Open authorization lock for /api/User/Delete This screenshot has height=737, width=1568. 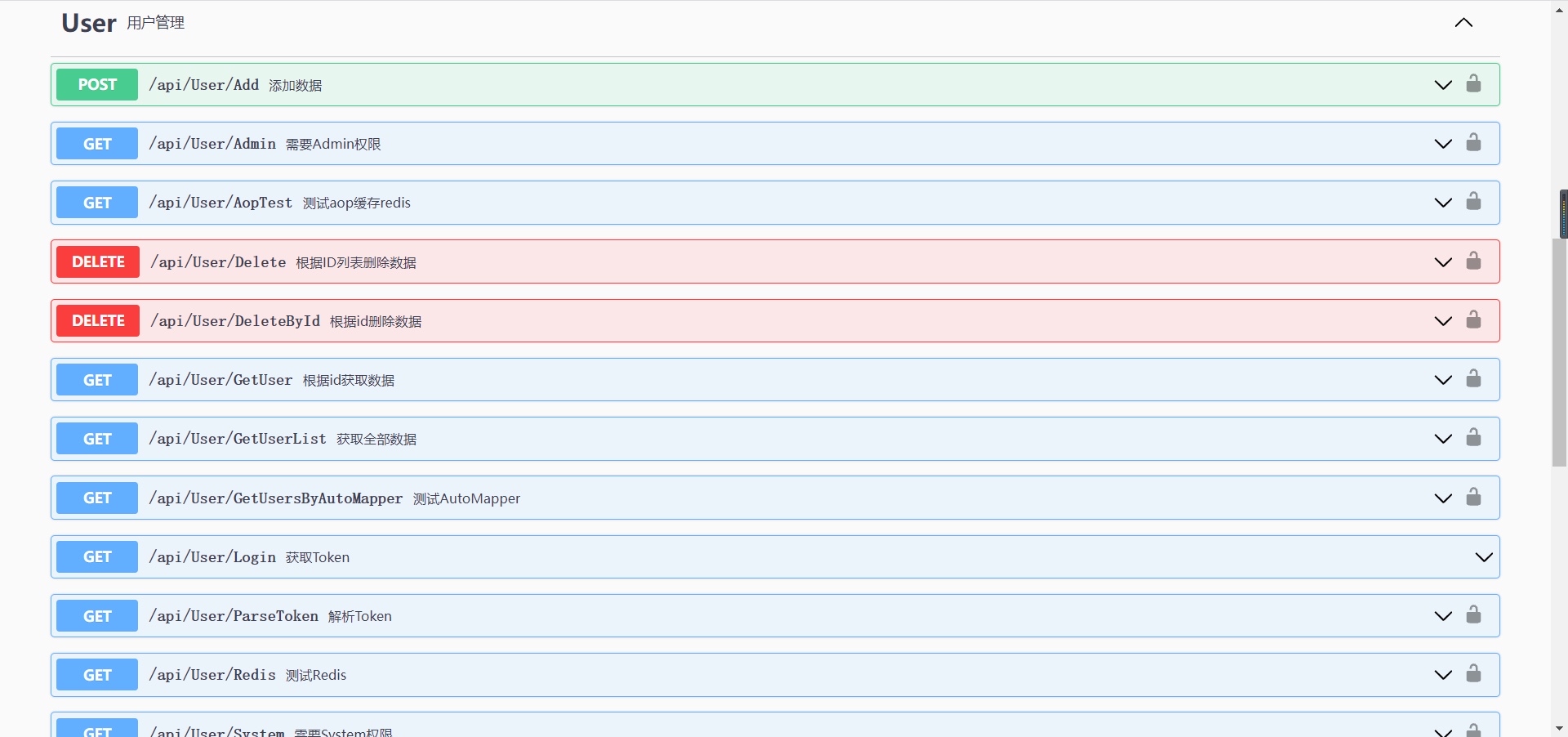[1473, 261]
